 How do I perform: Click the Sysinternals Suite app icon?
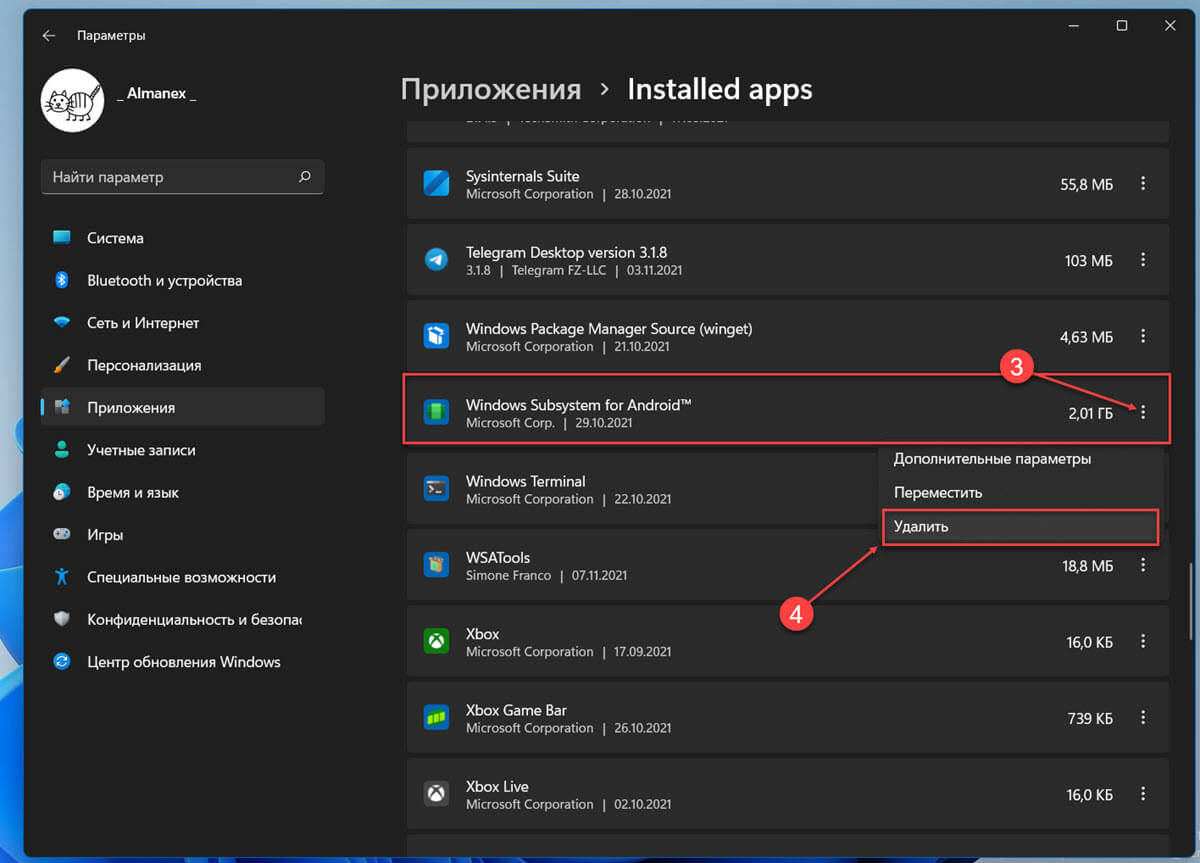[x=436, y=184]
